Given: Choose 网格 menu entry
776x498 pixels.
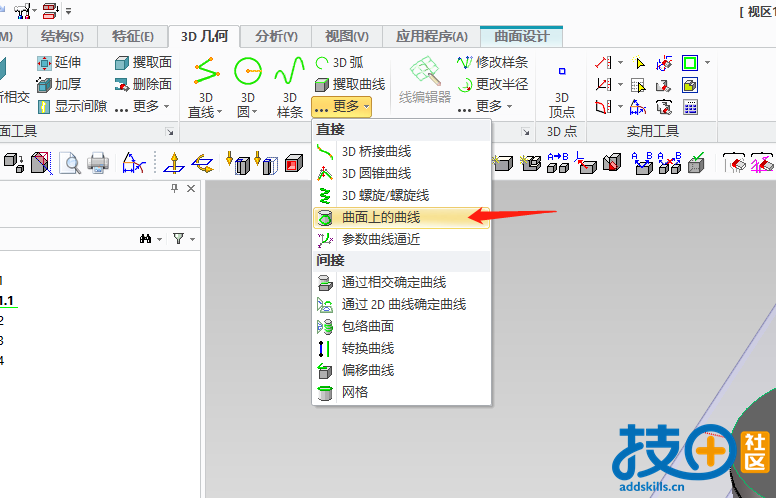Looking at the screenshot, I should 401,393.
